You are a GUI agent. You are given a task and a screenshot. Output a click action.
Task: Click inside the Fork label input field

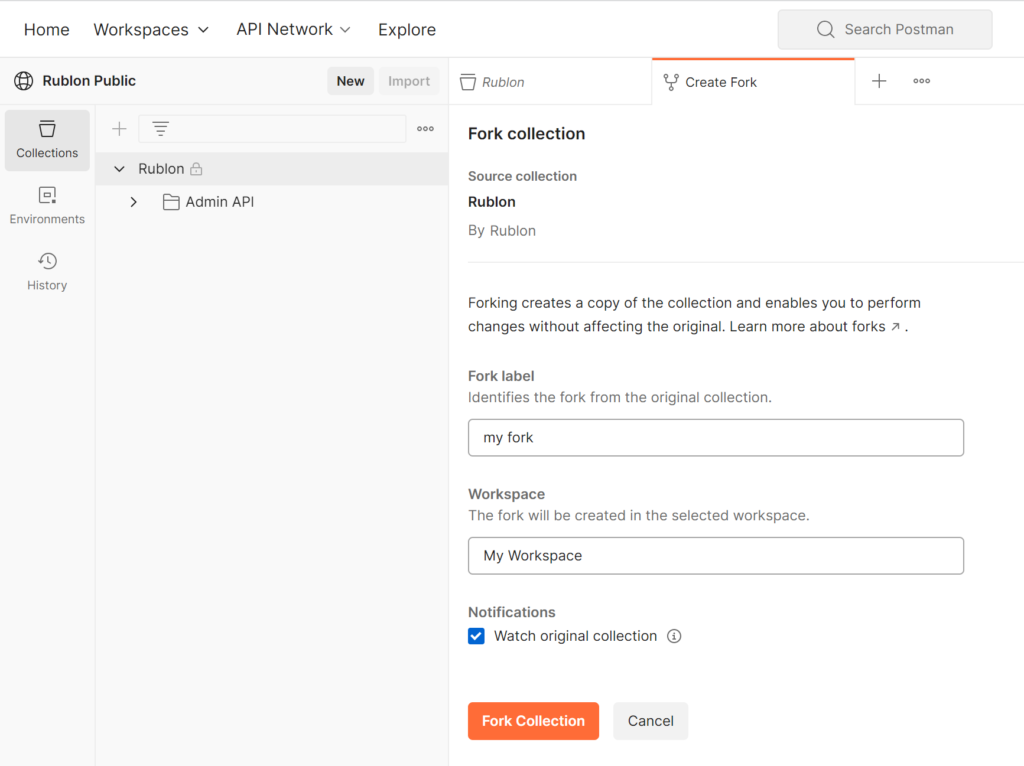tap(715, 437)
